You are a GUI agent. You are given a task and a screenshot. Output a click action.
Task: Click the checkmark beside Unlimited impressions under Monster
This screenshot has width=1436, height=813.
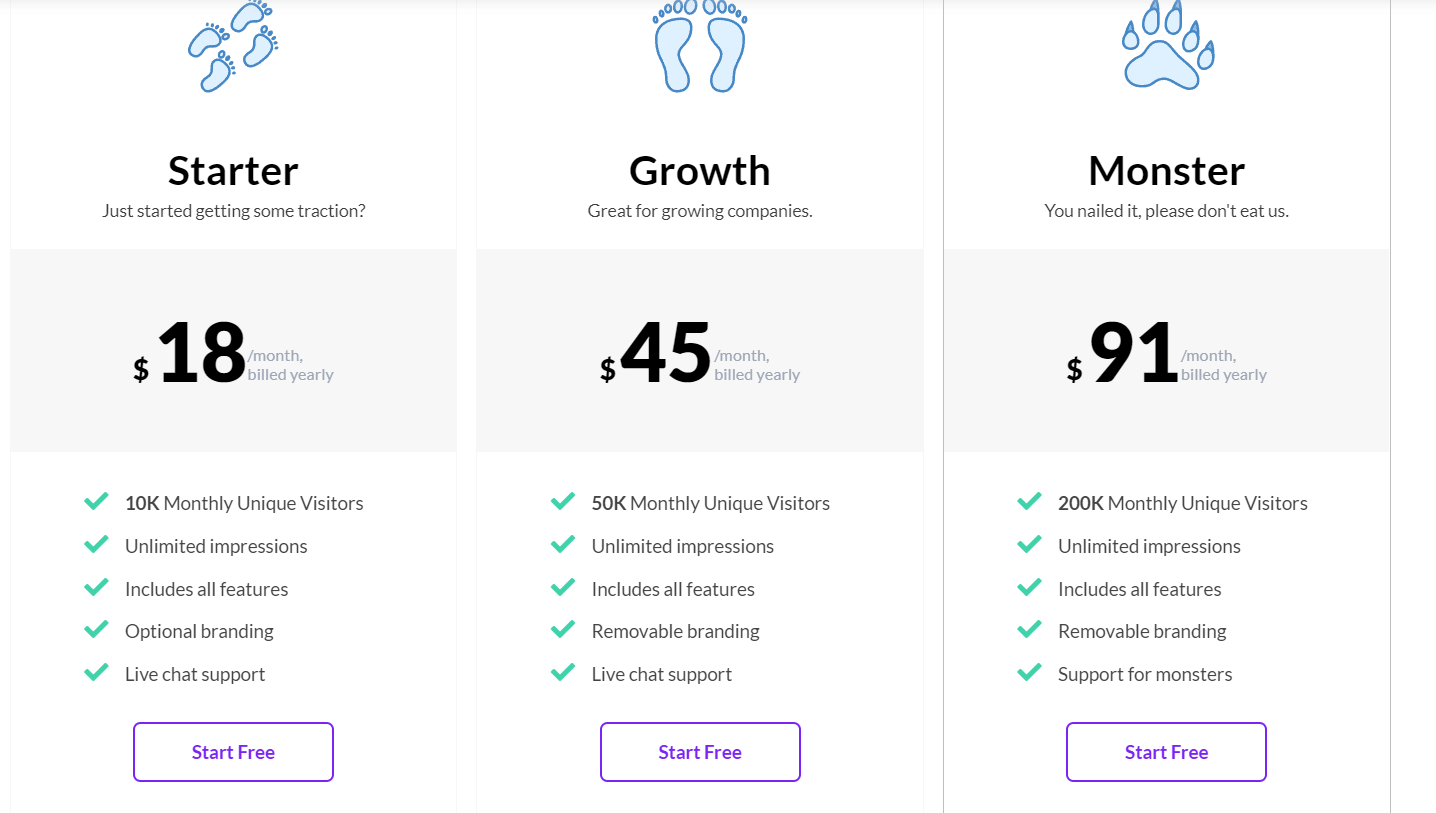point(1029,543)
